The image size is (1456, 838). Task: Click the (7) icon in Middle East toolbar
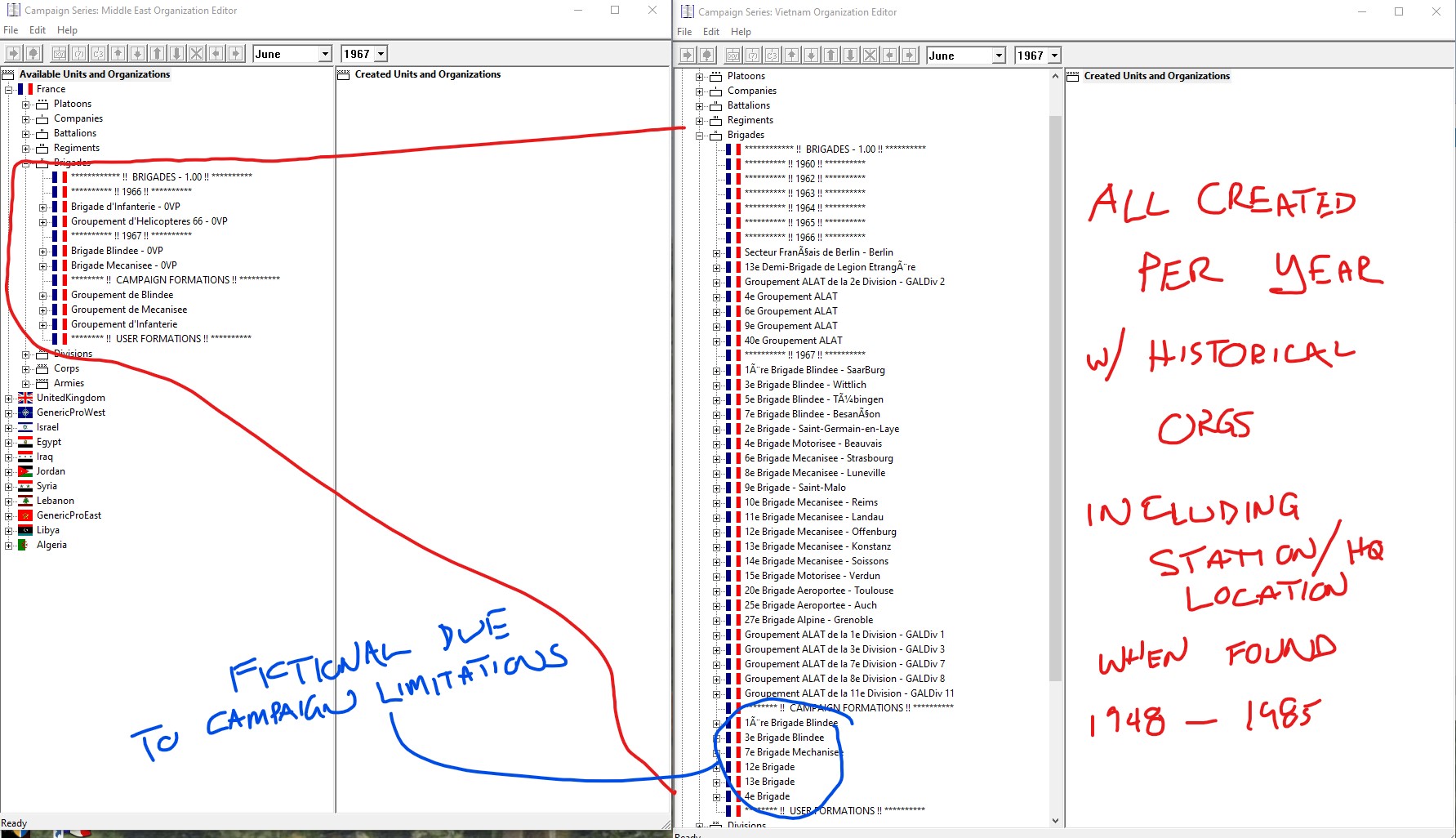click(78, 54)
